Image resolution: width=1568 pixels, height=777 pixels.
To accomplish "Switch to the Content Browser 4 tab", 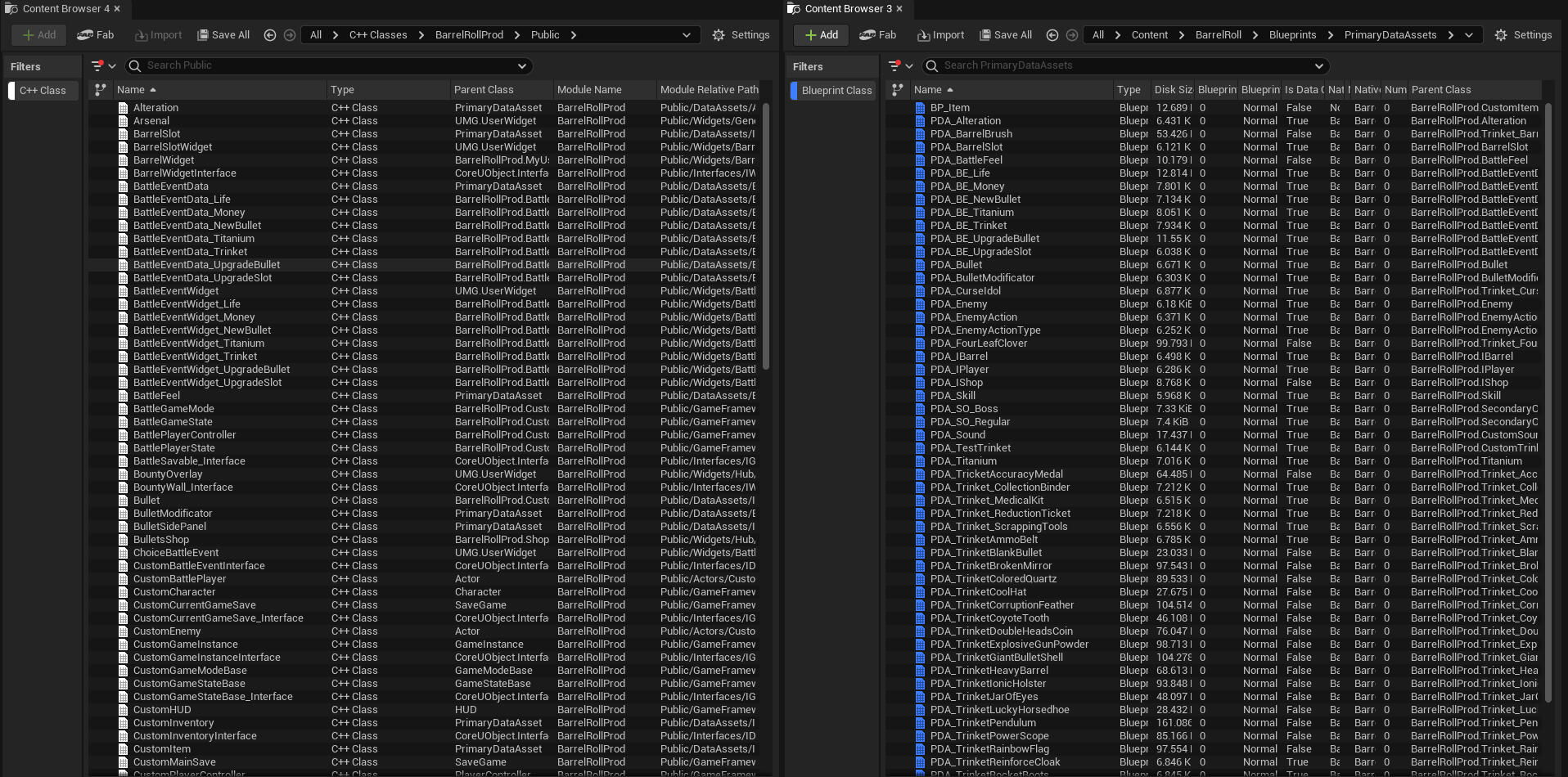I will pos(61,9).
